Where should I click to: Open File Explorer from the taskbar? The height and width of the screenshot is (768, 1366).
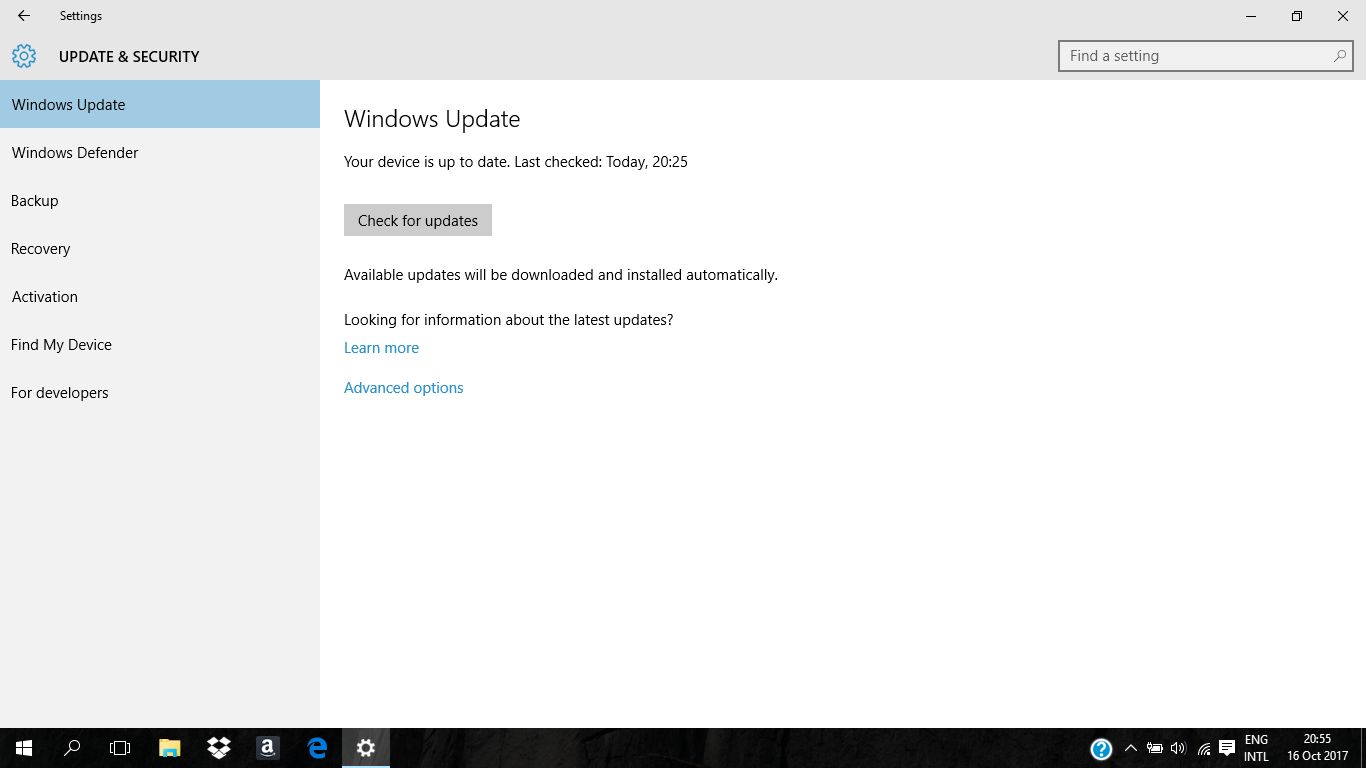coord(169,748)
